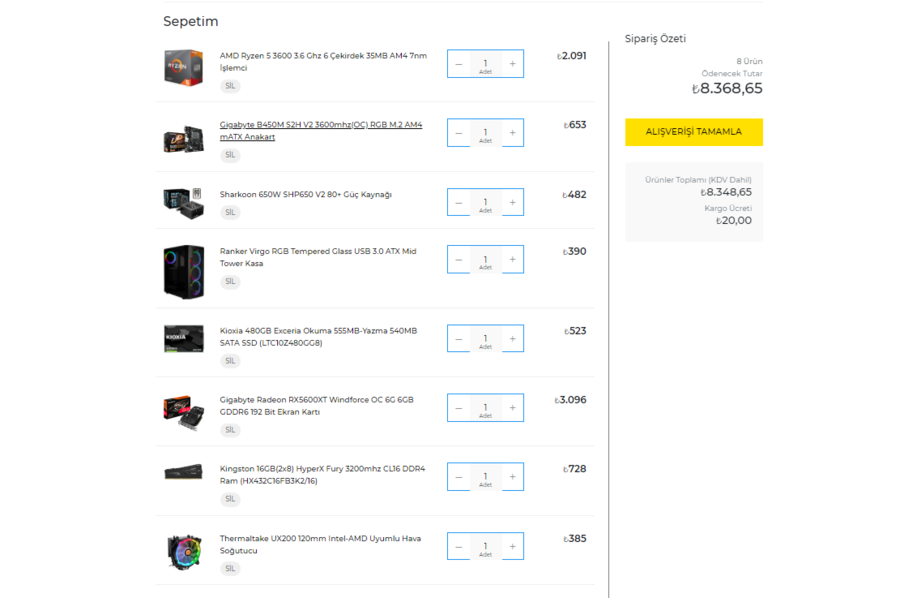This screenshot has width=900, height=598.
Task: Increase quantity of Kingston HyperX Fury RAM
Action: point(513,476)
